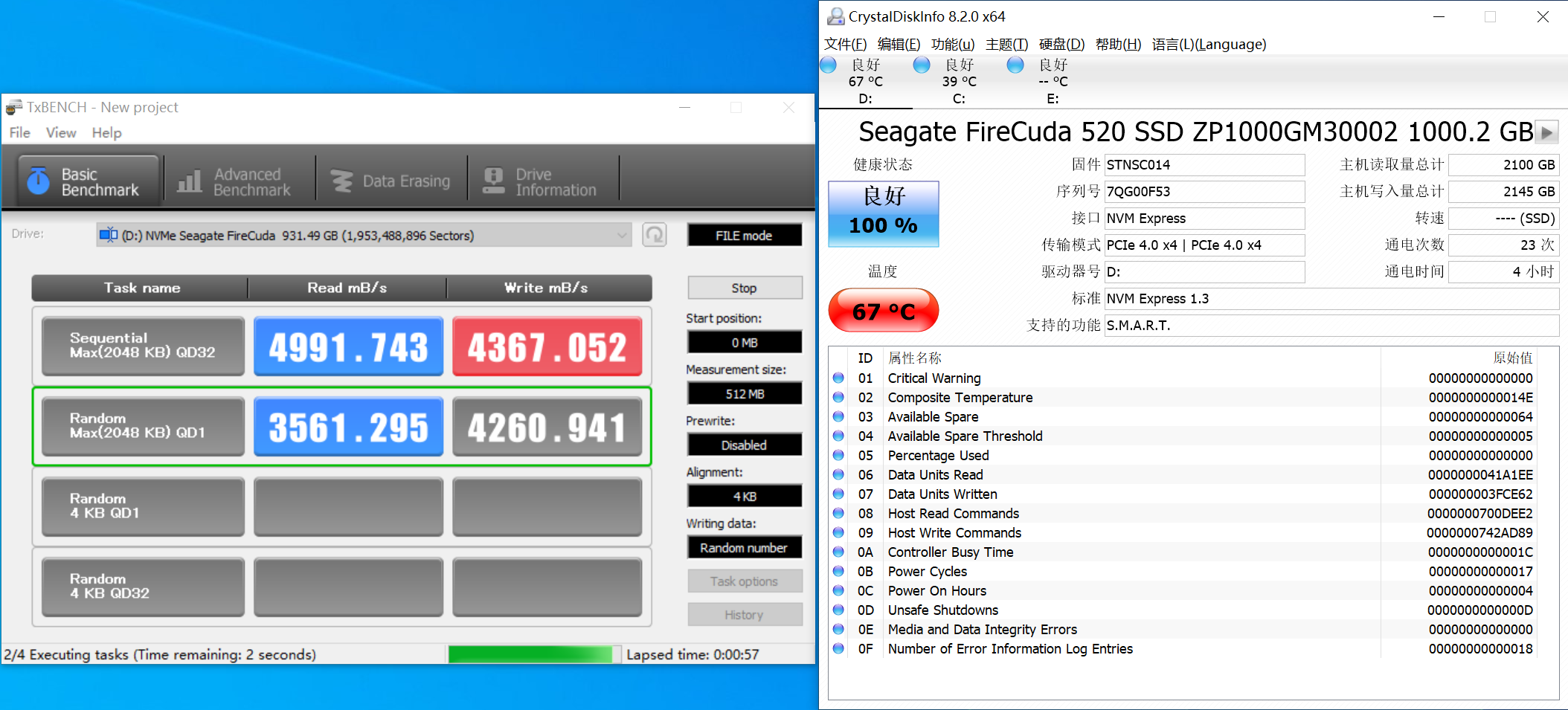Click the Prewrite Disabled field

coord(745,445)
